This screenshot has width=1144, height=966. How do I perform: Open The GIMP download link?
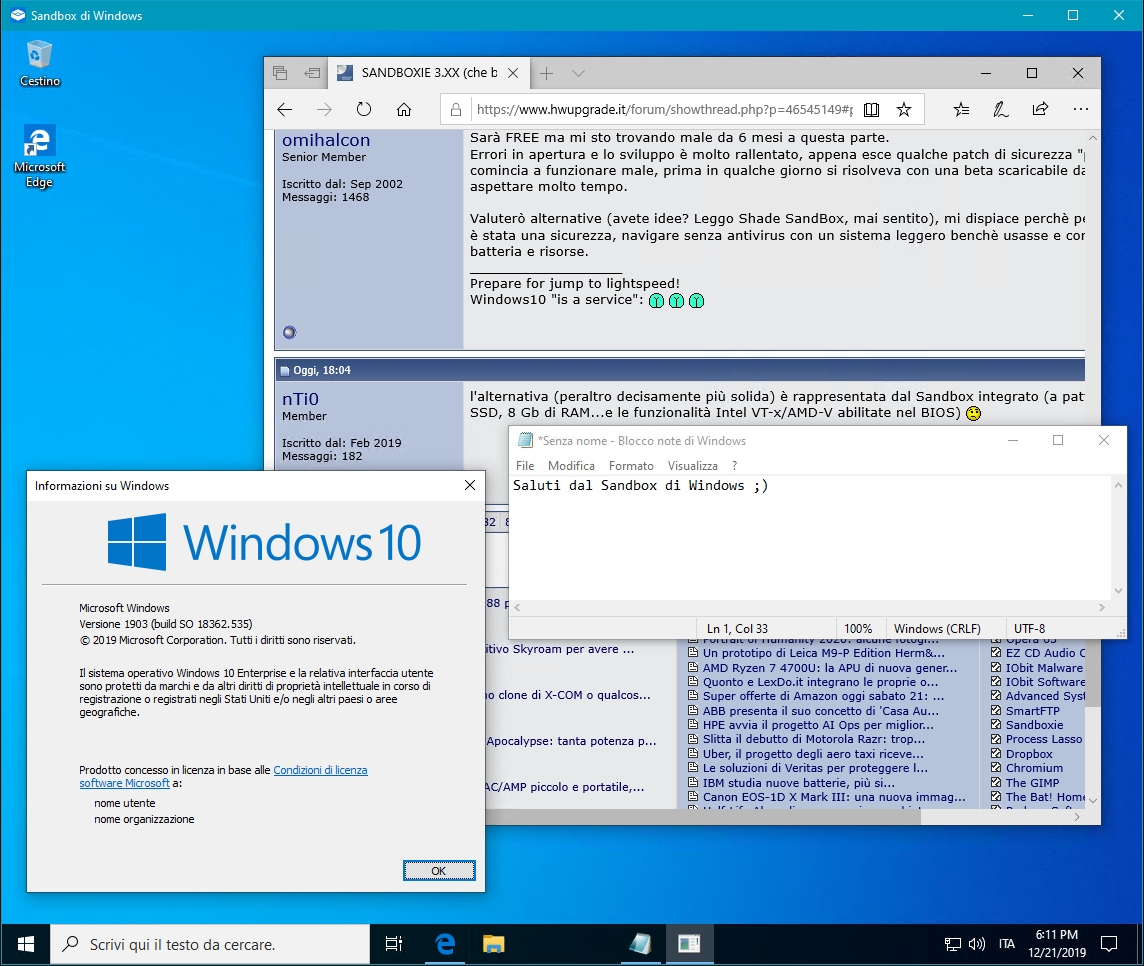click(1032, 783)
